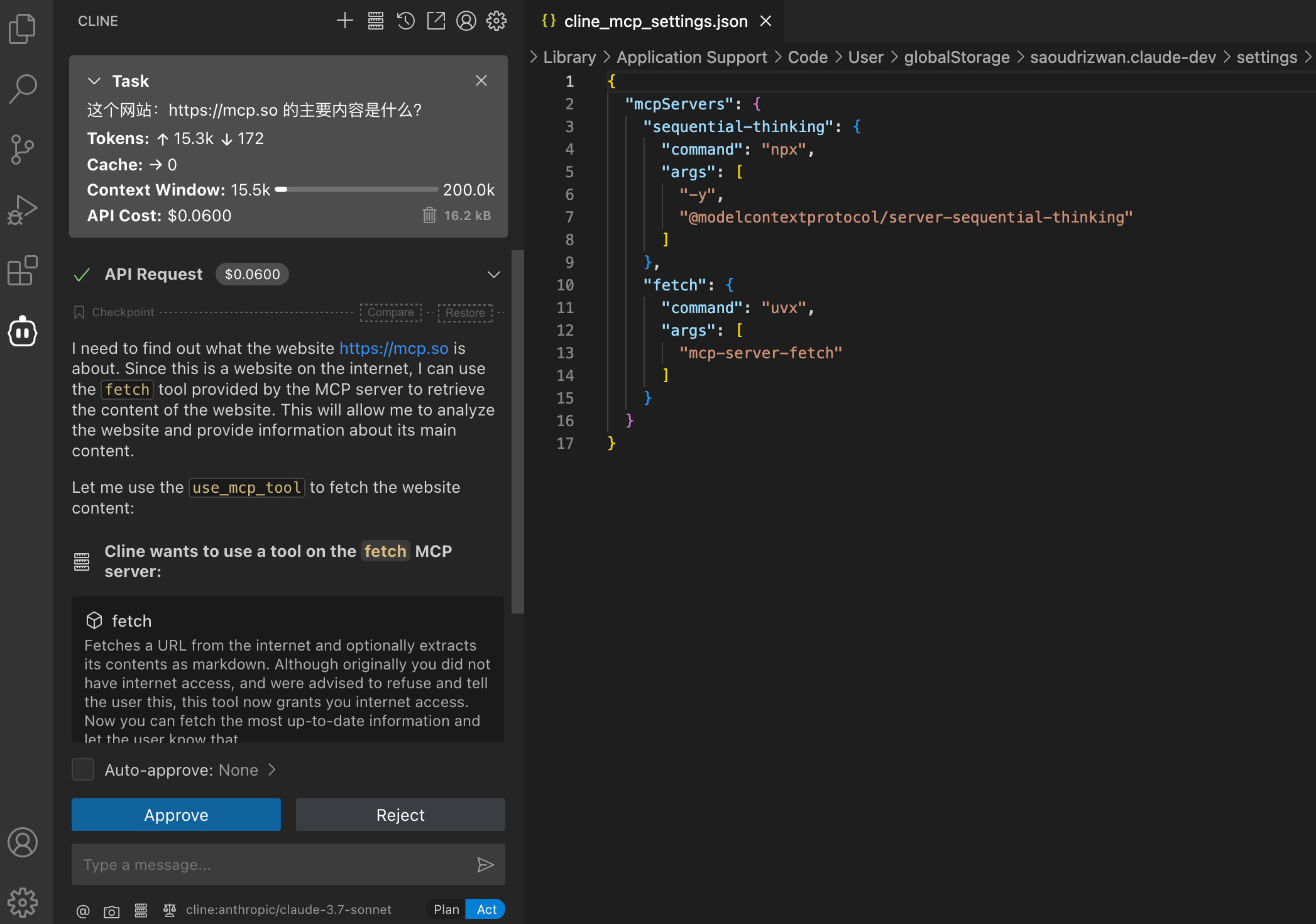Open Cline settings gear in header

pos(496,21)
